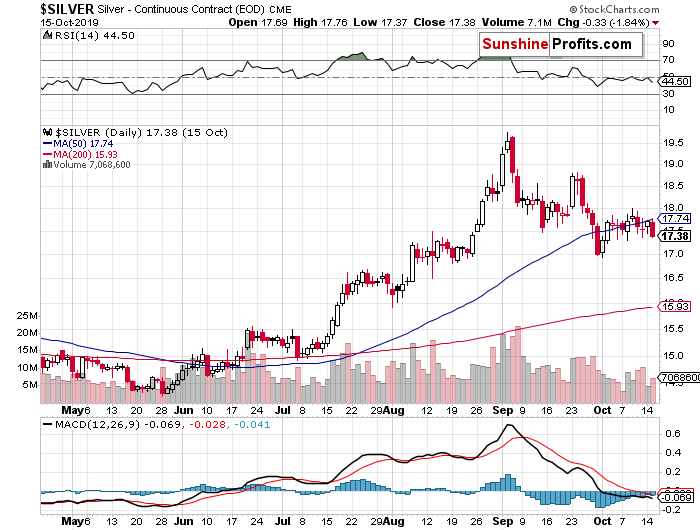This screenshot has height=530, width=700.
Task: Click the MACD(12,26,9) -0.069 legend
Action: pos(118,425)
